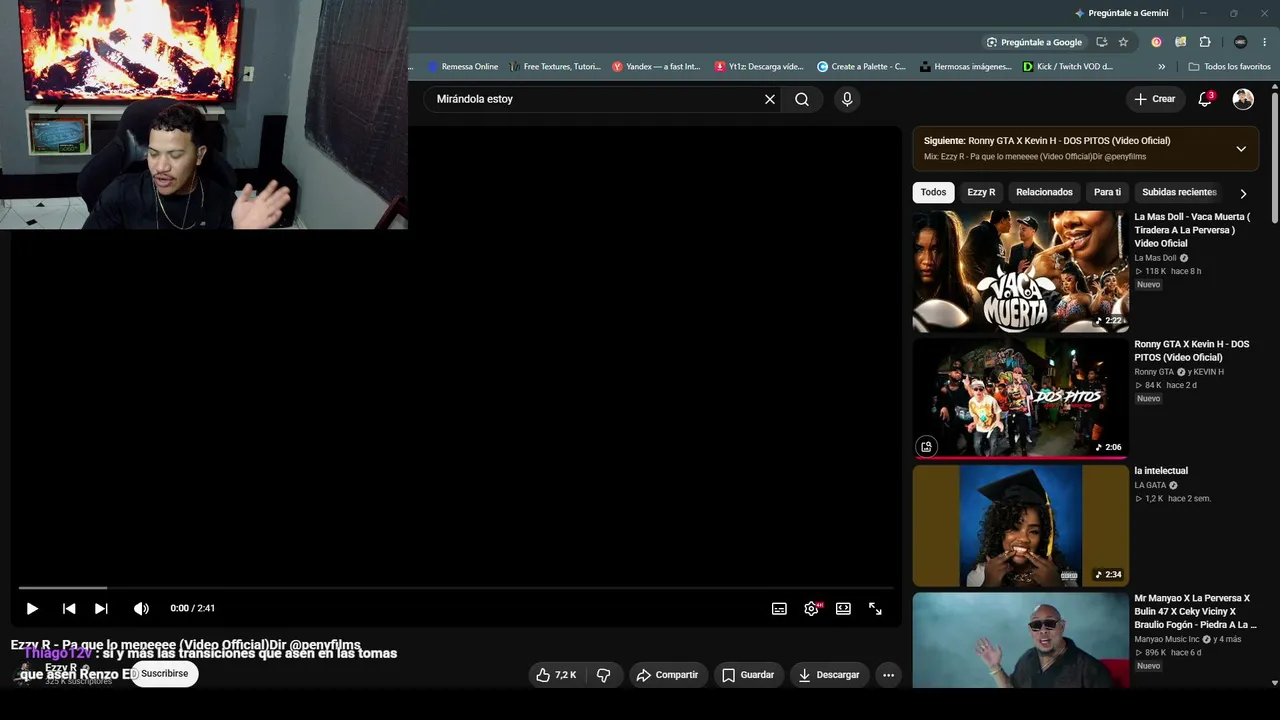Image resolution: width=1280 pixels, height=720 pixels.
Task: Open the browser extensions puzzle menu
Action: pos(1204,42)
